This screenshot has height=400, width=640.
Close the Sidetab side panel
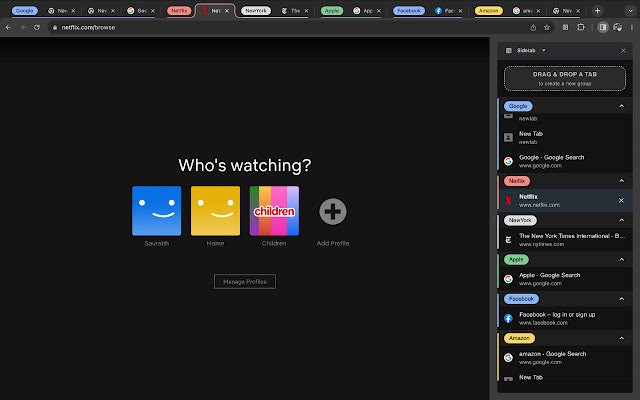[623, 51]
